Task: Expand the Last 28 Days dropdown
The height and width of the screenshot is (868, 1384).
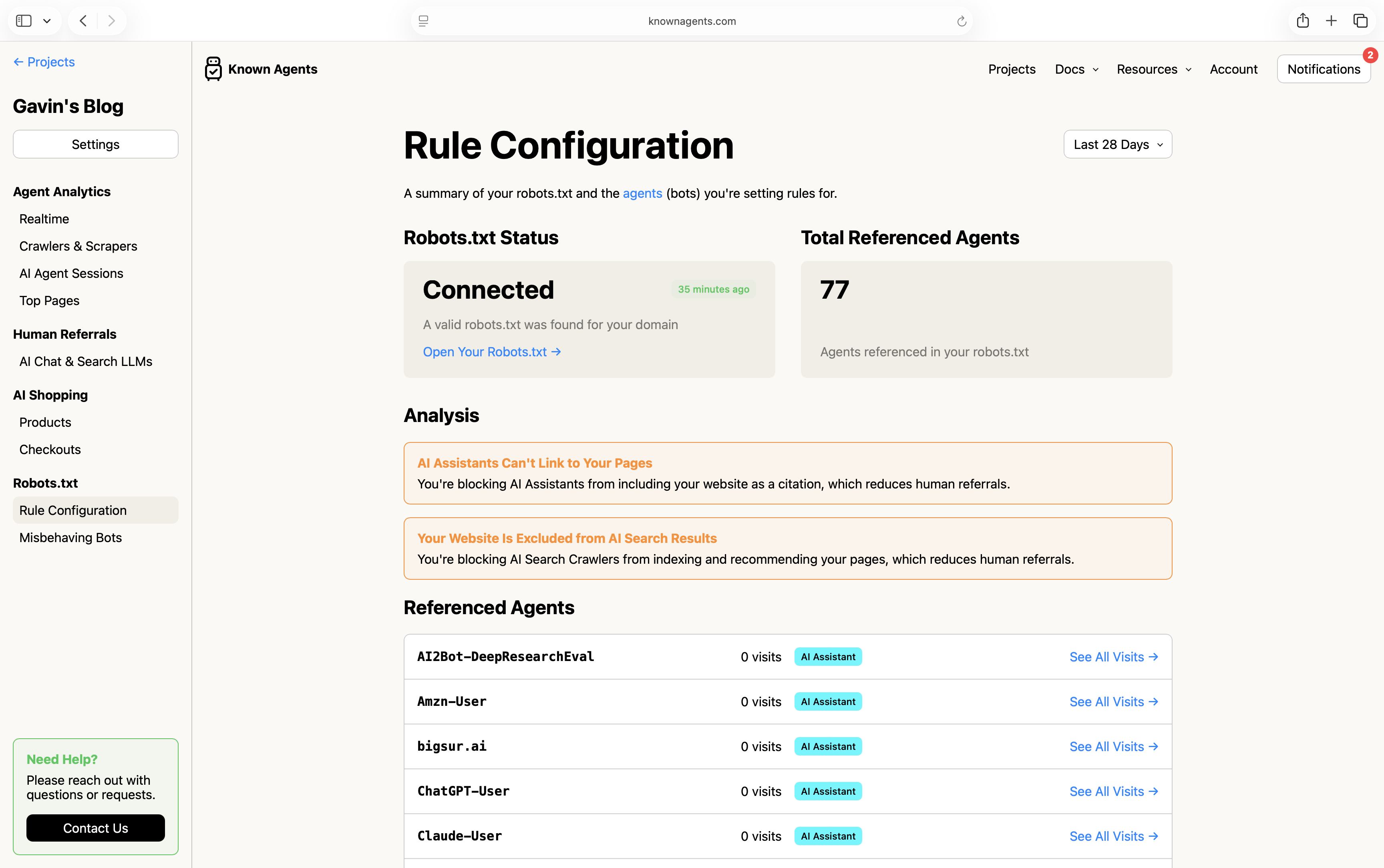Action: pos(1117,145)
